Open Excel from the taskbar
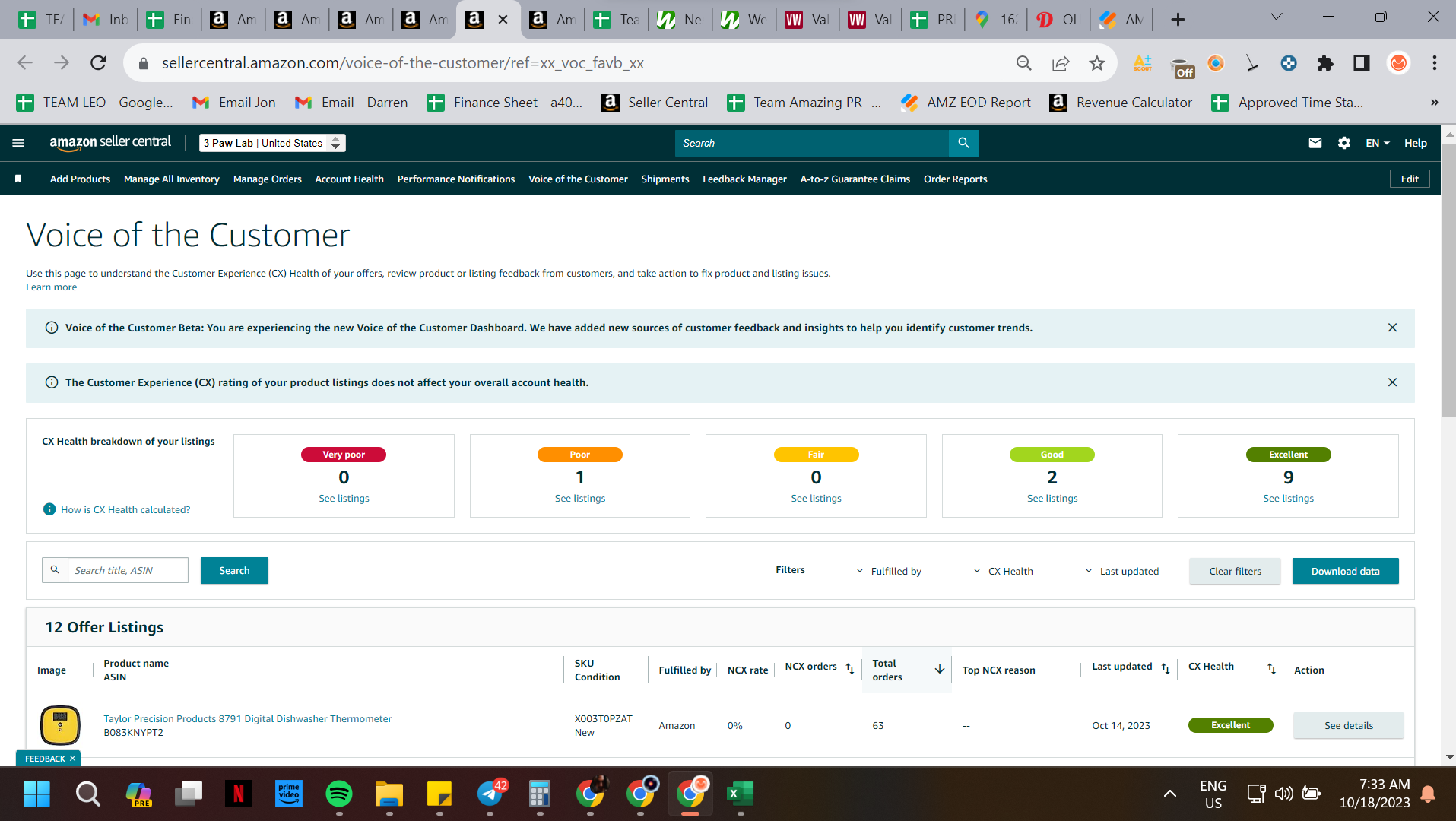Screen dimensions: 1456x821 740,794
